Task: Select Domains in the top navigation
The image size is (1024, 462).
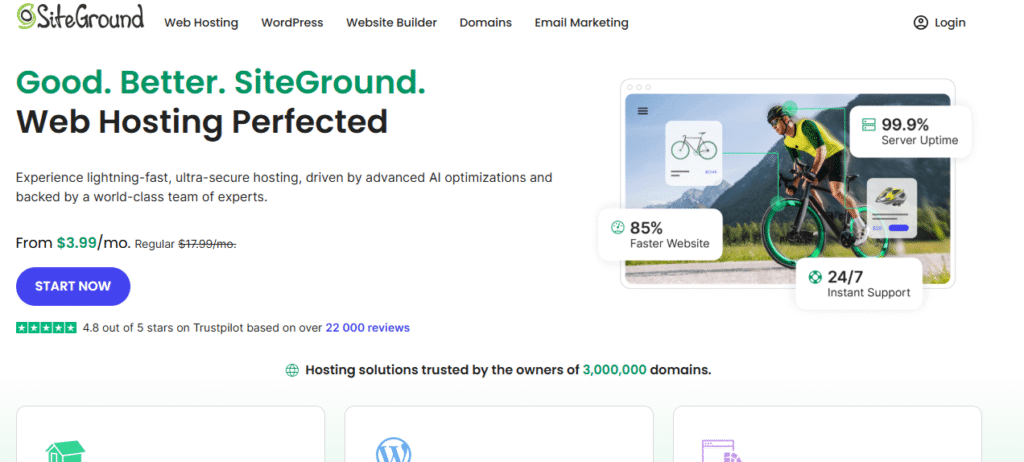Action: (x=485, y=23)
